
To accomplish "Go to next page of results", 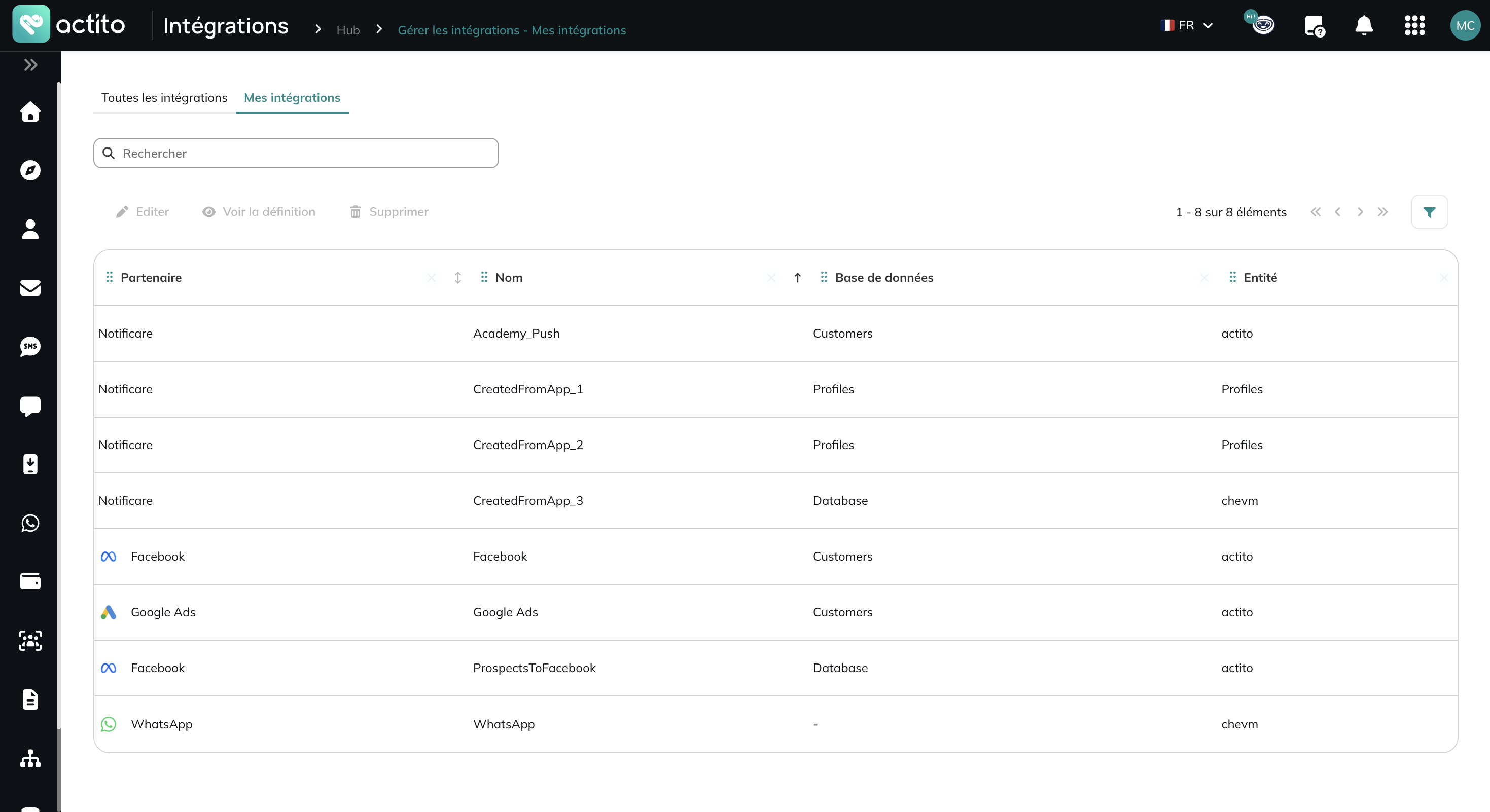I will coord(1361,212).
